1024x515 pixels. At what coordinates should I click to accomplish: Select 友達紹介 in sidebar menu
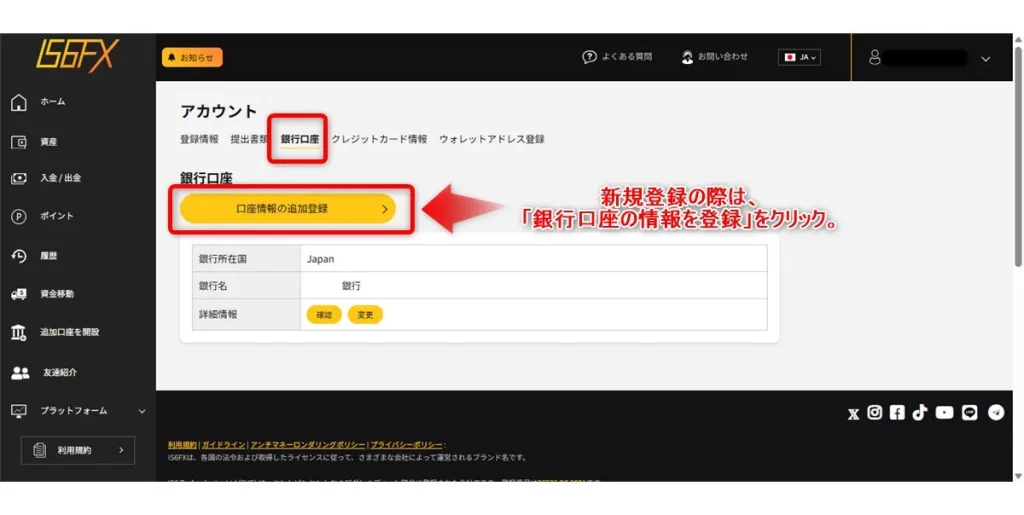click(x=60, y=373)
